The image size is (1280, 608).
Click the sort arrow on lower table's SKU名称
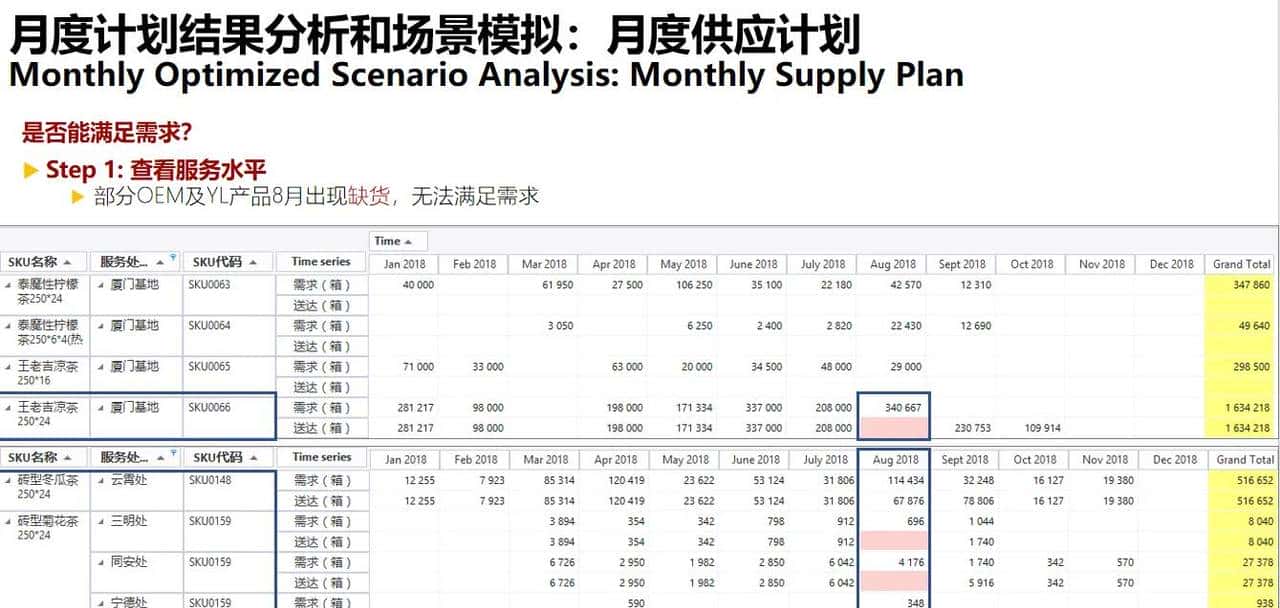click(x=66, y=458)
